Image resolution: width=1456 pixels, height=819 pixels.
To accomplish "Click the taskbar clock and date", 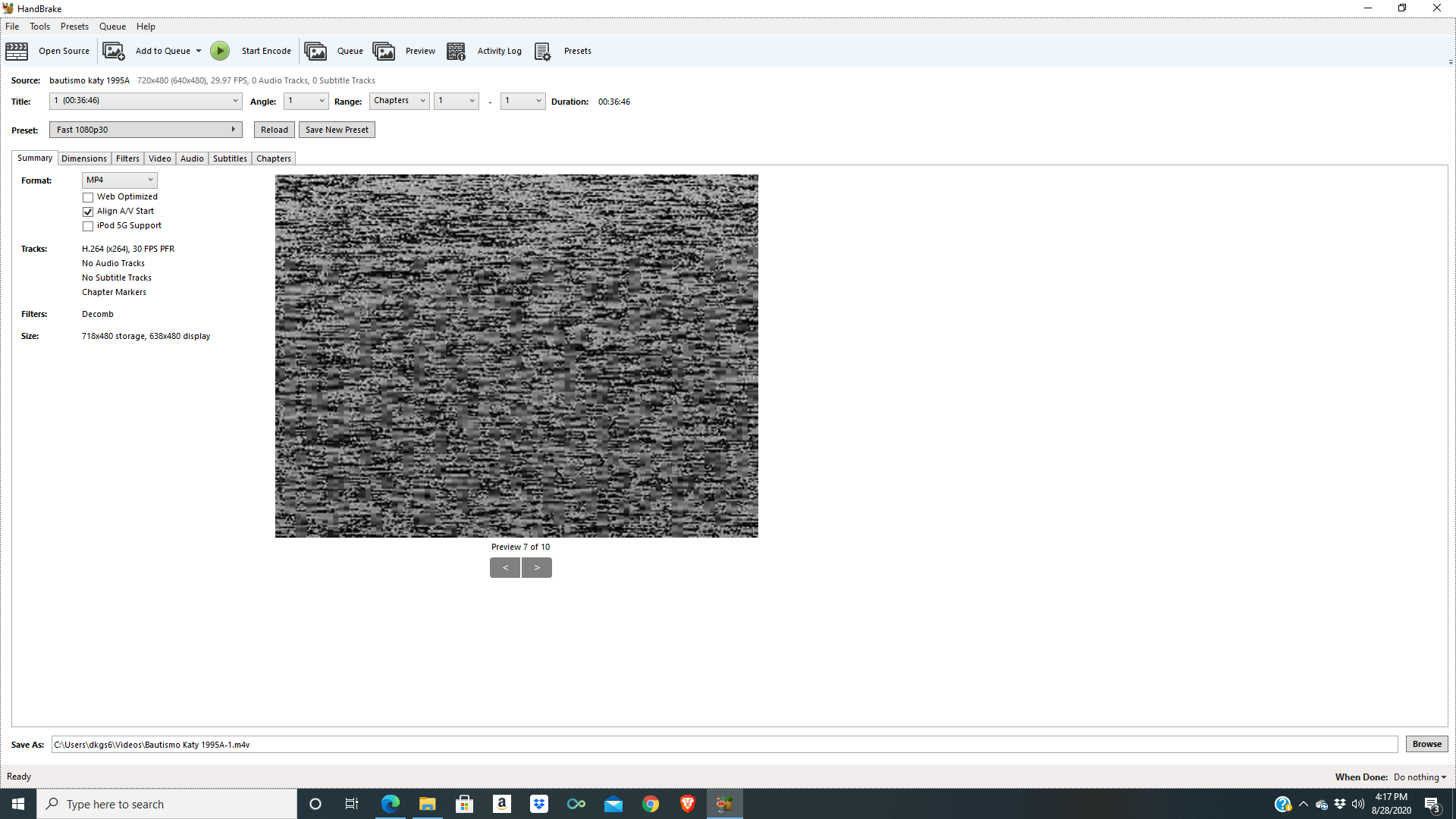I will (1392, 804).
